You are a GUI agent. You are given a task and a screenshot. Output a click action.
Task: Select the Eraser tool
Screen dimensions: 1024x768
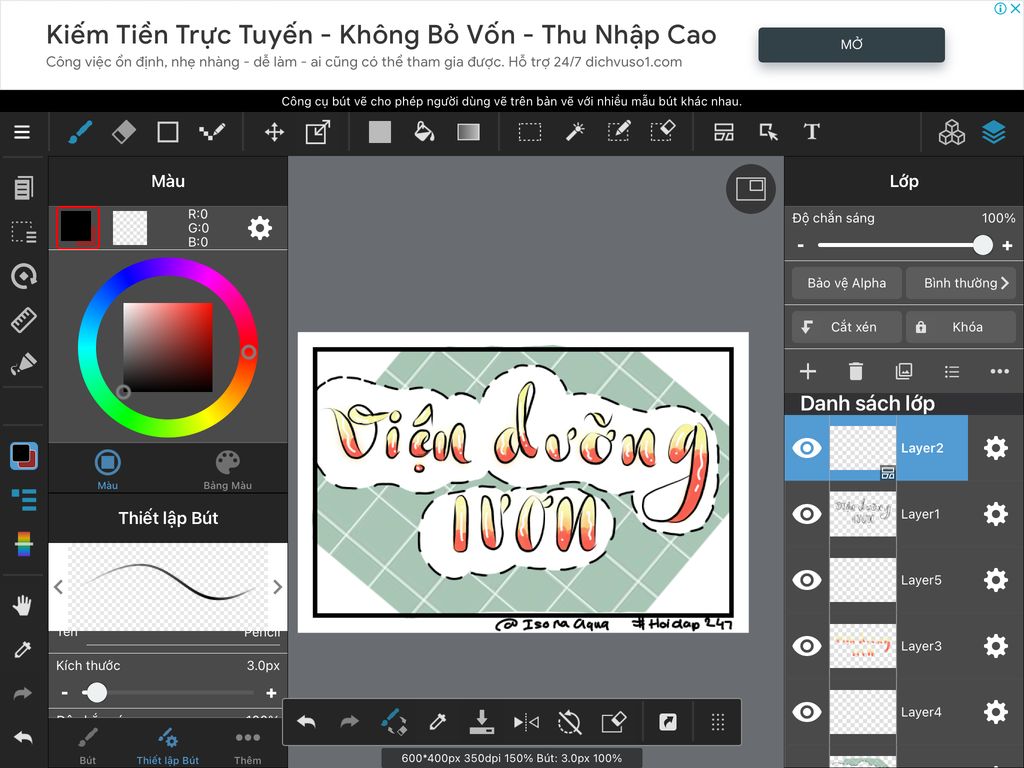tap(123, 133)
